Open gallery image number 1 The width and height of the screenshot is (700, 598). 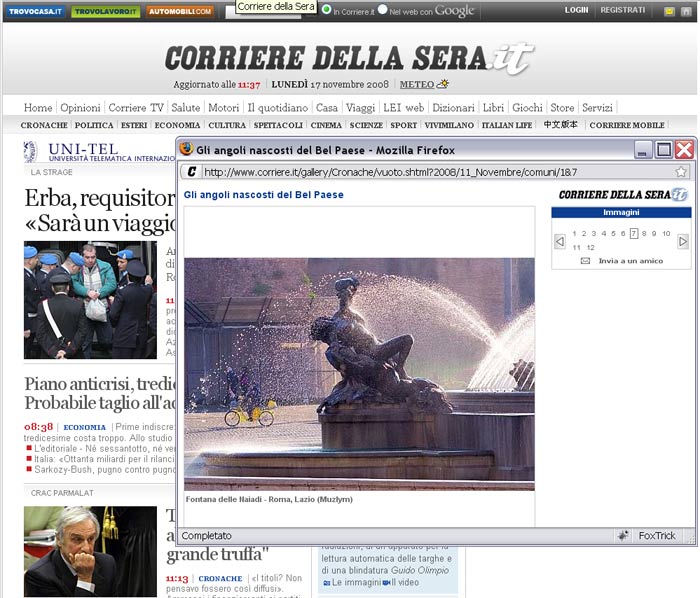coord(574,233)
